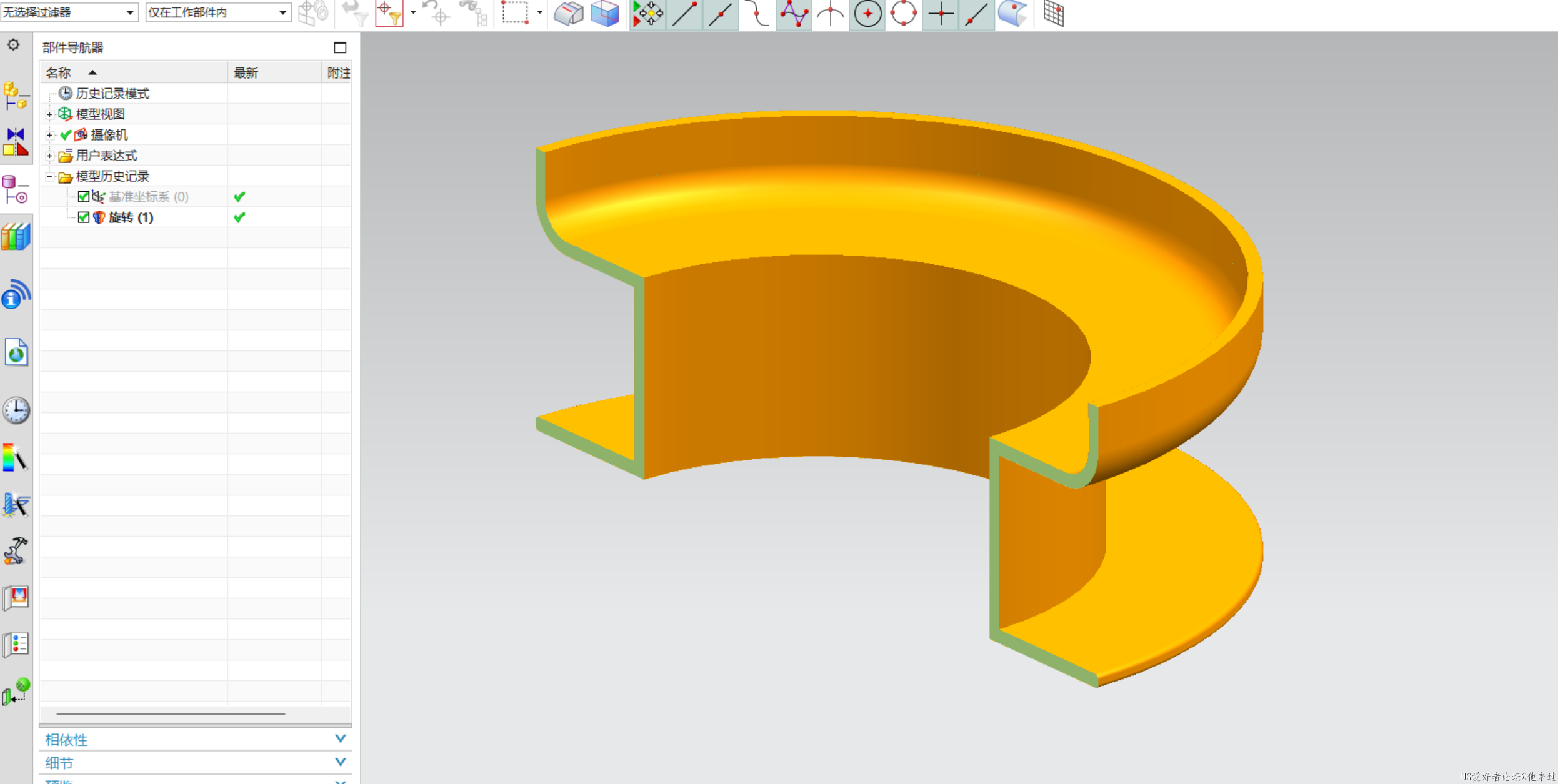Viewport: 1558px width, 784px height.
Task: Toggle Quadrant Point snap option
Action: (904, 14)
